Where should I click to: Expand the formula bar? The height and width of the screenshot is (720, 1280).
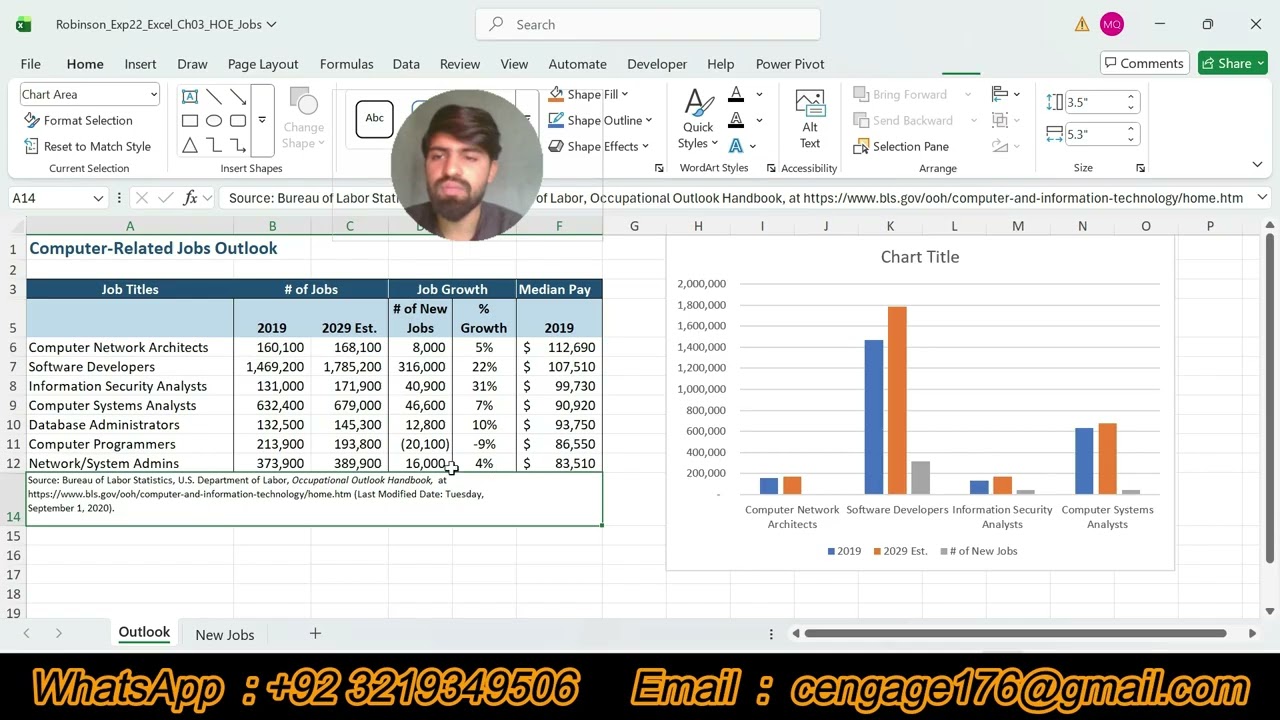point(1262,198)
